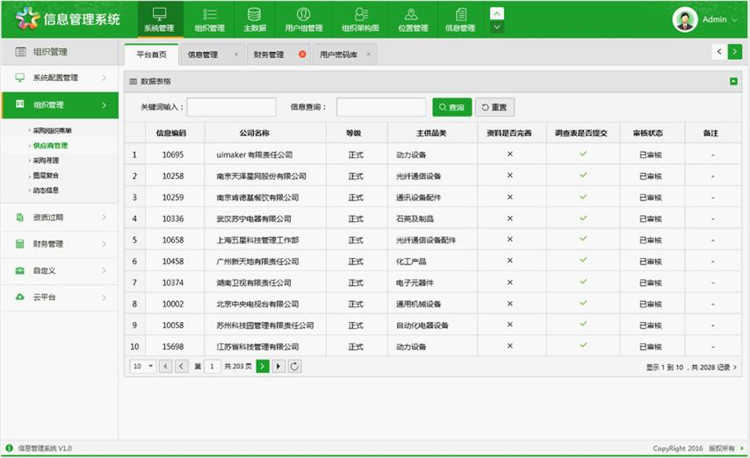
Task: Click the colorful star system logo
Action: (x=27, y=19)
